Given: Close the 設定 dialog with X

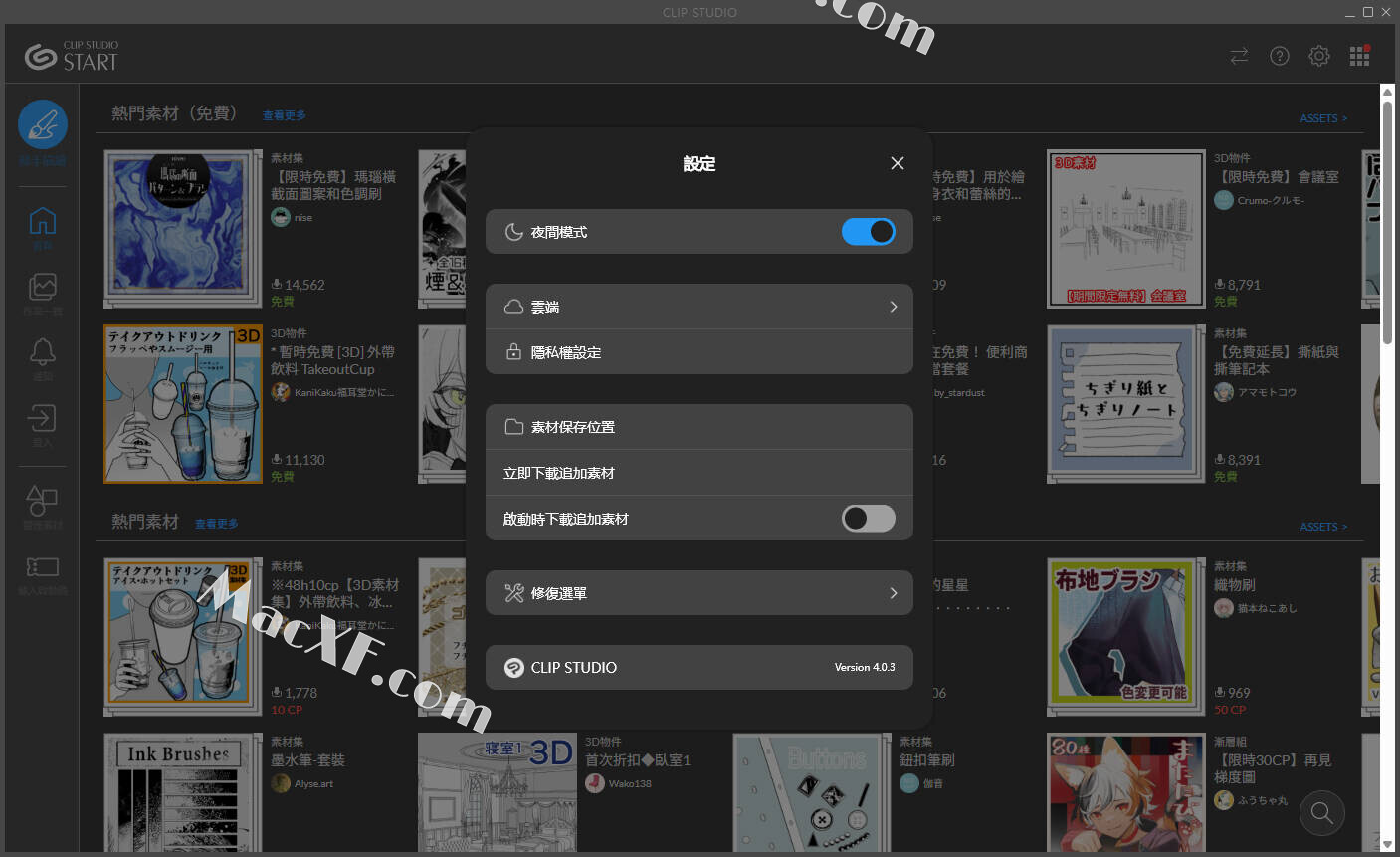Looking at the screenshot, I should [x=898, y=163].
